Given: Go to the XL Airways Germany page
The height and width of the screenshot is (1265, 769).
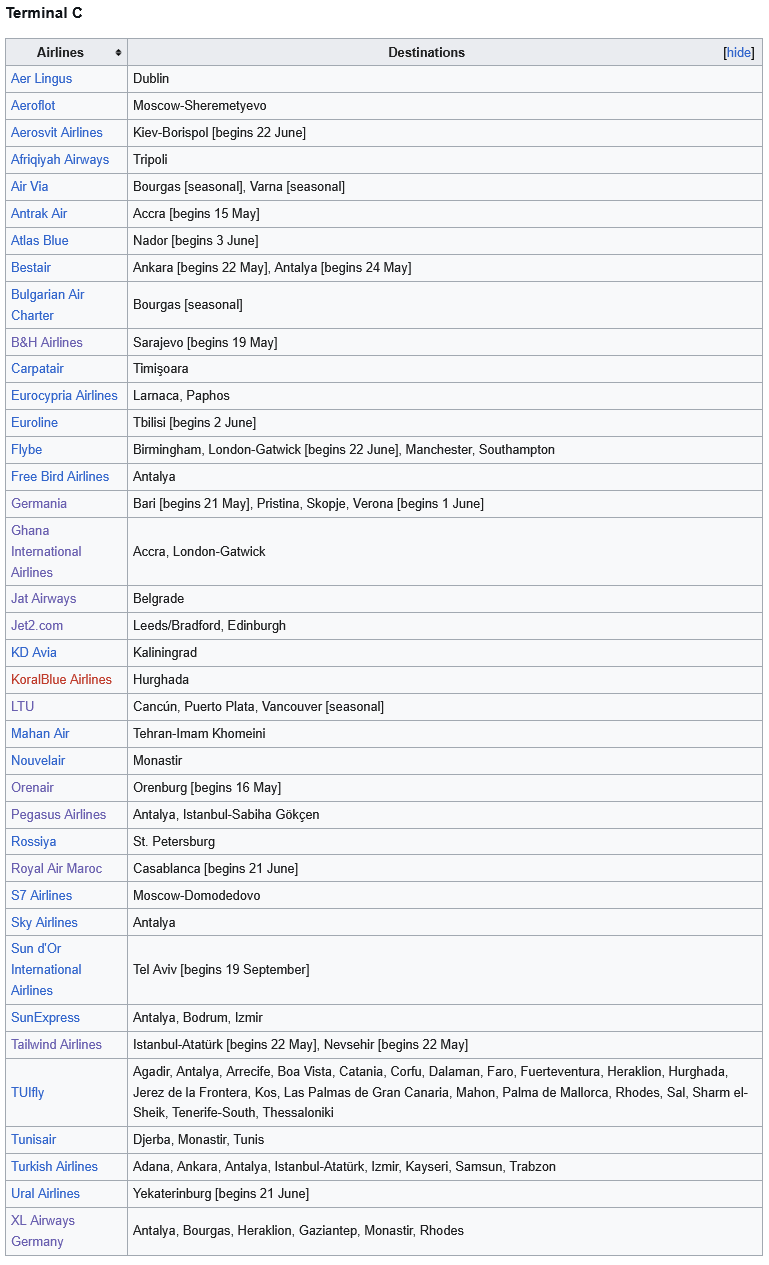Looking at the screenshot, I should (43, 1231).
